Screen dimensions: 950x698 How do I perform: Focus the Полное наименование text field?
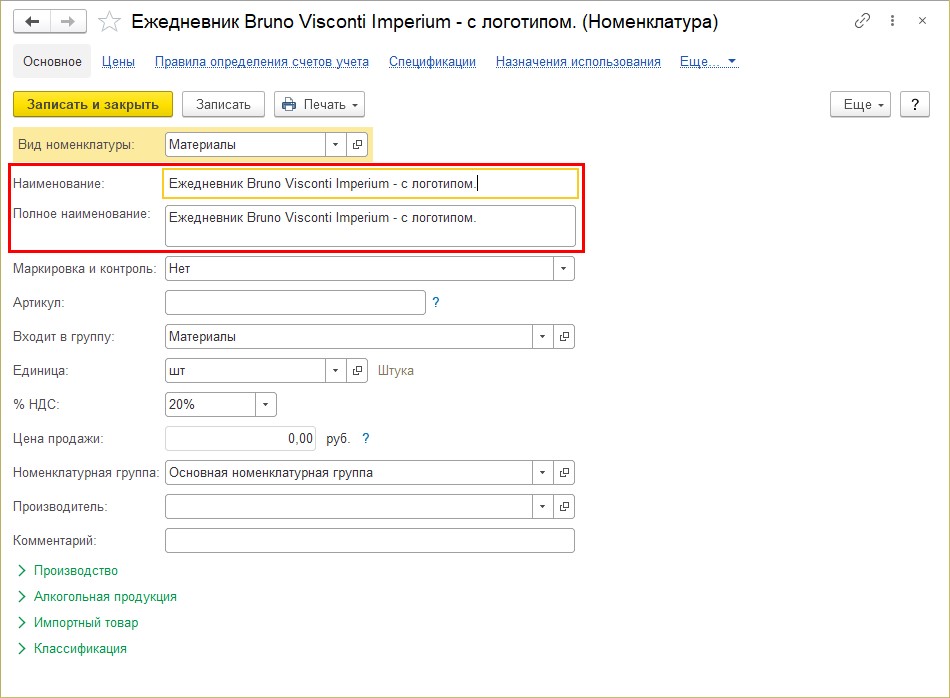click(370, 226)
